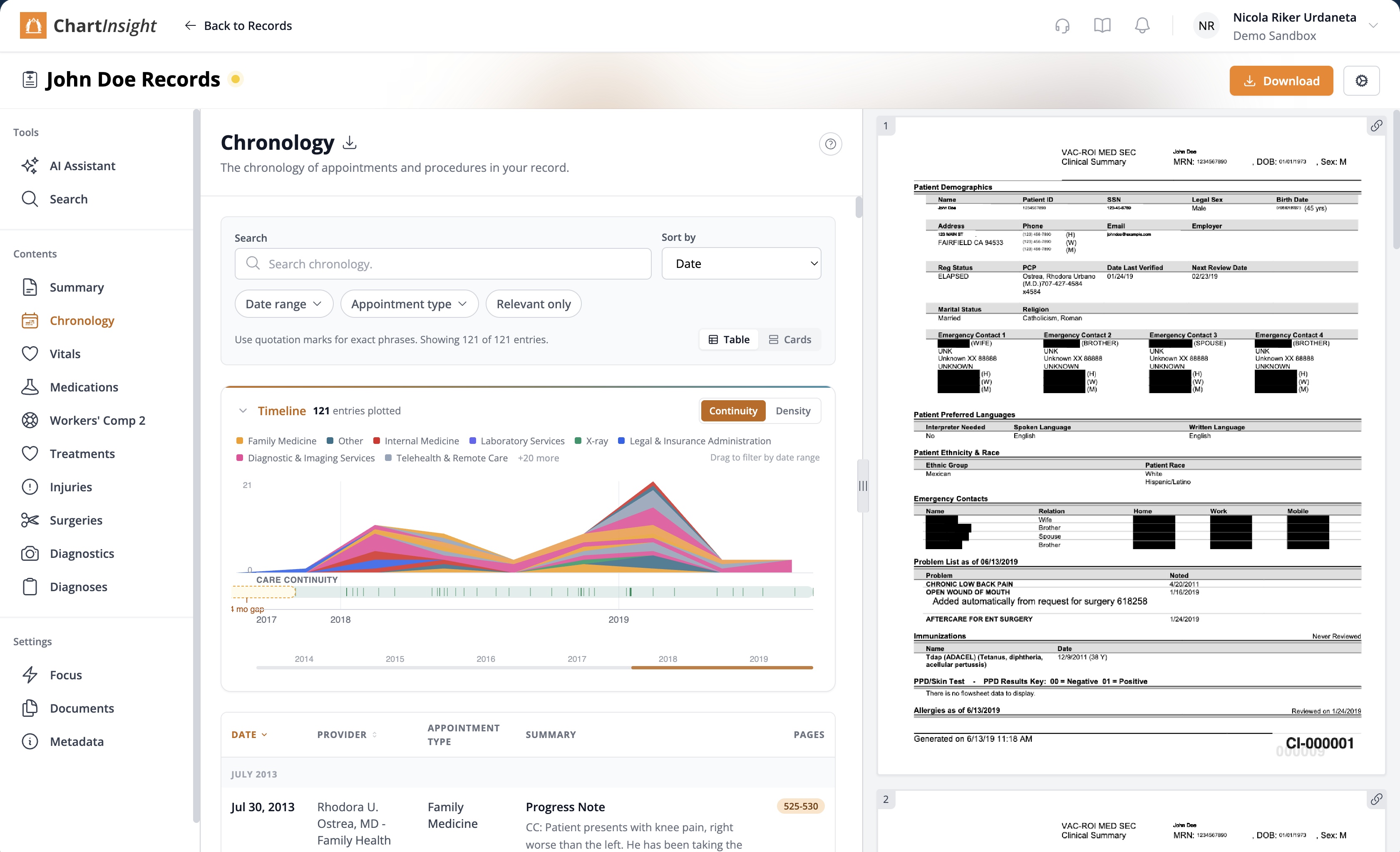Open the Chronology section in Contents
The image size is (1400, 852).
tap(82, 320)
